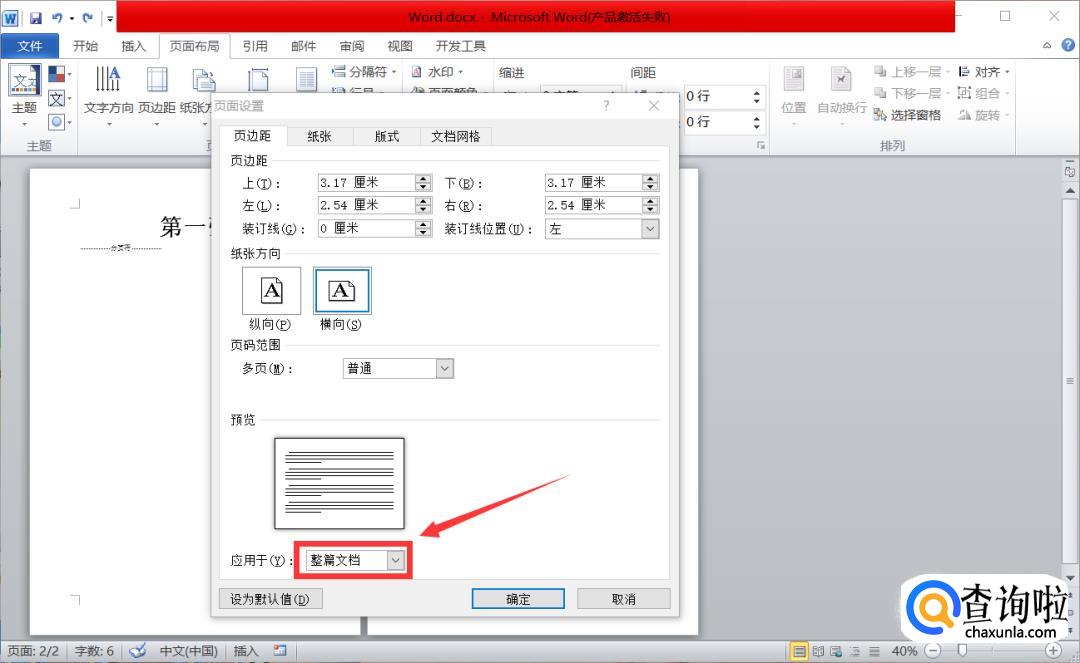Switch to the Paper (纸张) tab
This screenshot has width=1080, height=663.
coord(320,136)
